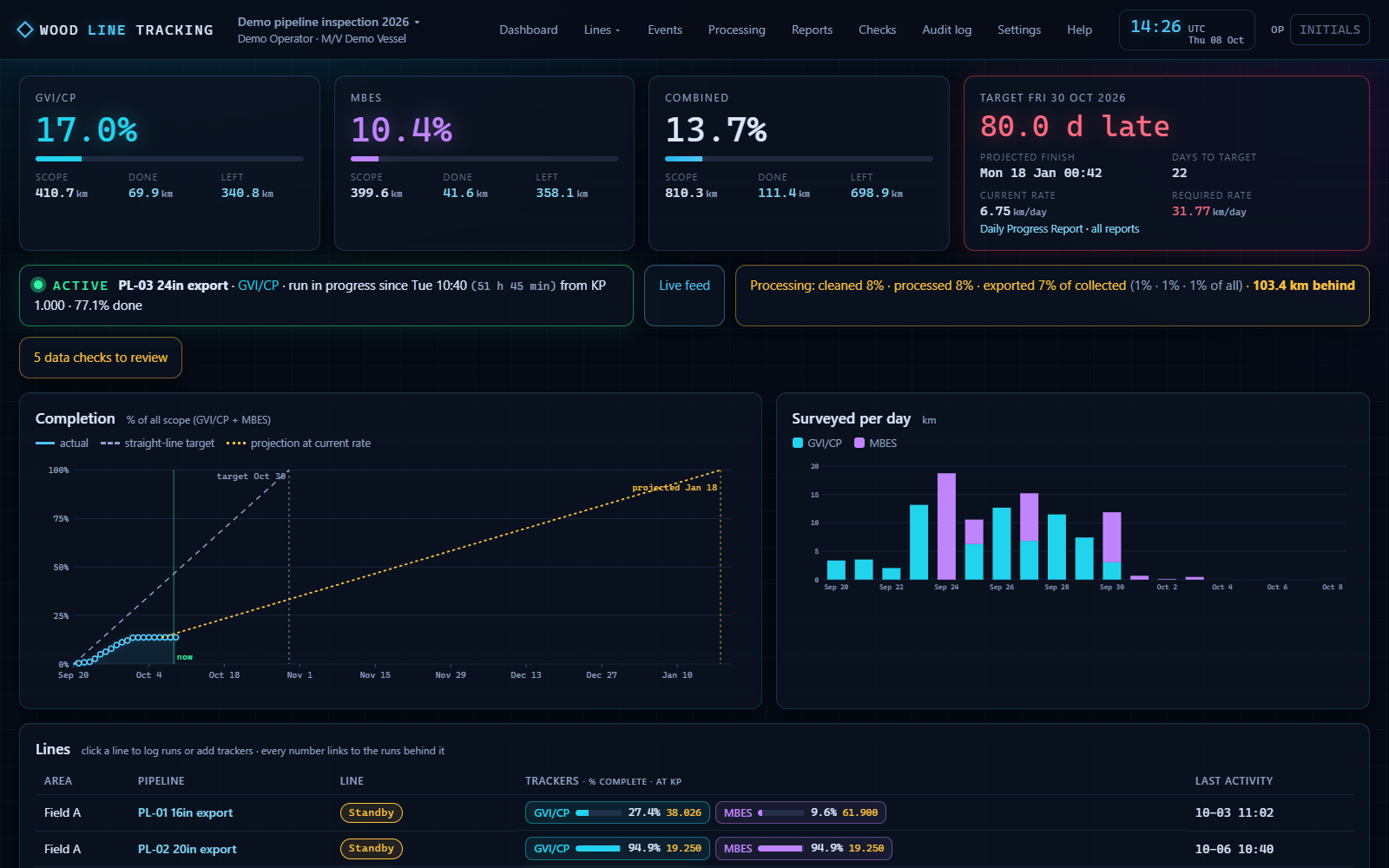Open the Daily Progress Report link
1389x868 pixels.
coord(1031,229)
